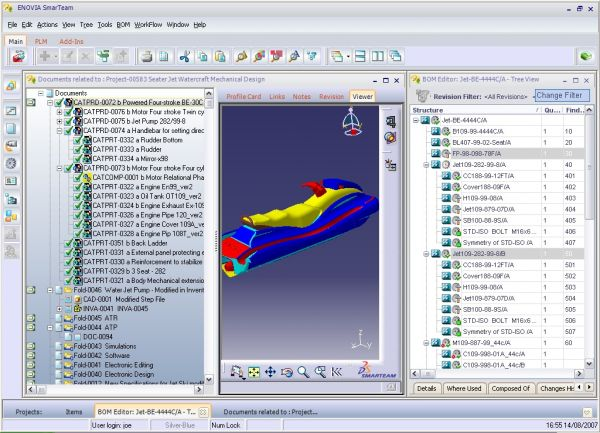Viewport: 600px width, 433px height.
Task: Toggle the check beside CATPRT-0321 Body Mechanical
Action: point(68,281)
